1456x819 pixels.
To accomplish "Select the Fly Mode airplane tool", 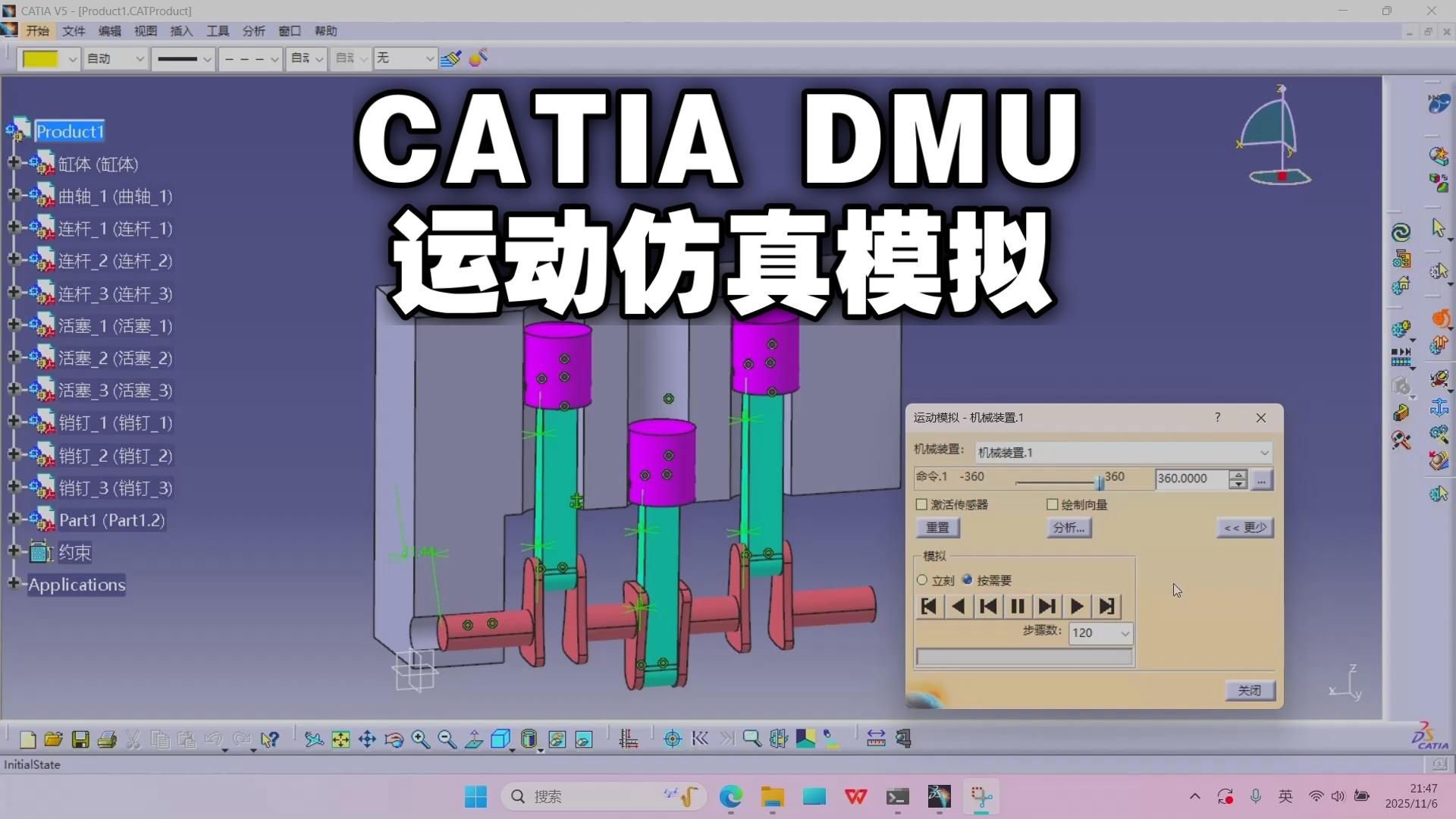I will click(x=314, y=739).
